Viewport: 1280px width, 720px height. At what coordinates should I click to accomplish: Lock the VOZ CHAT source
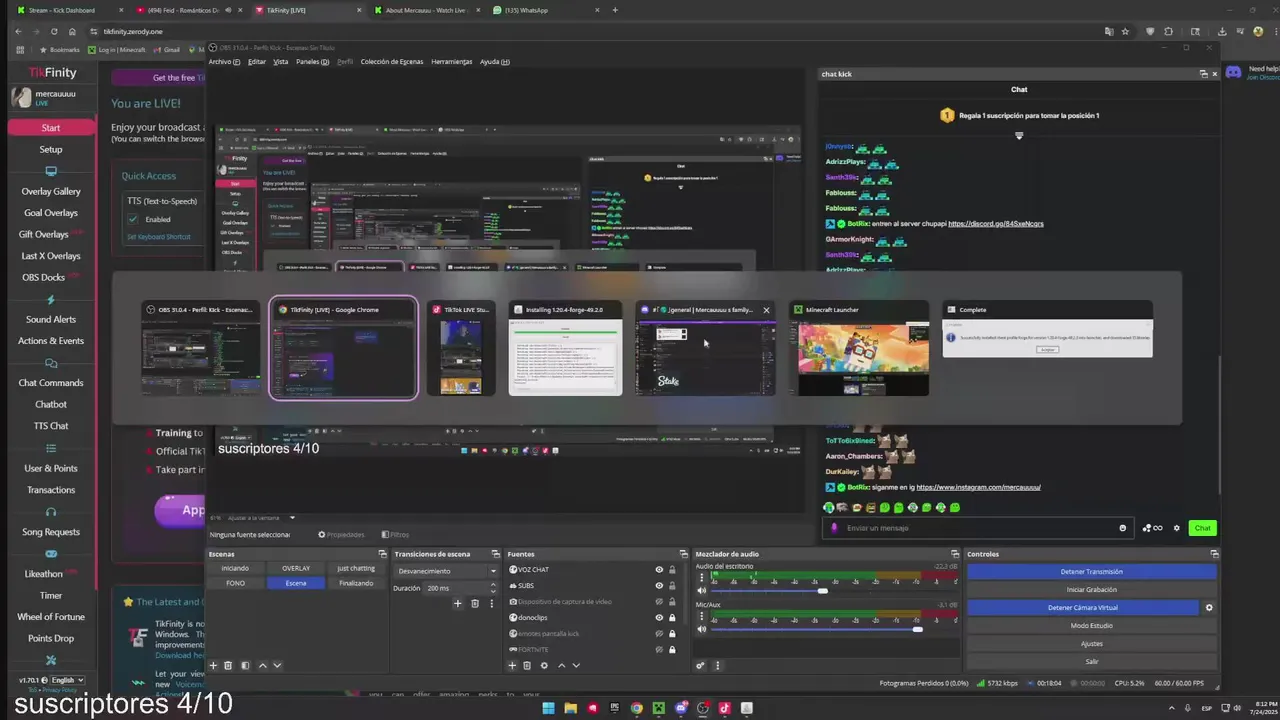click(672, 570)
